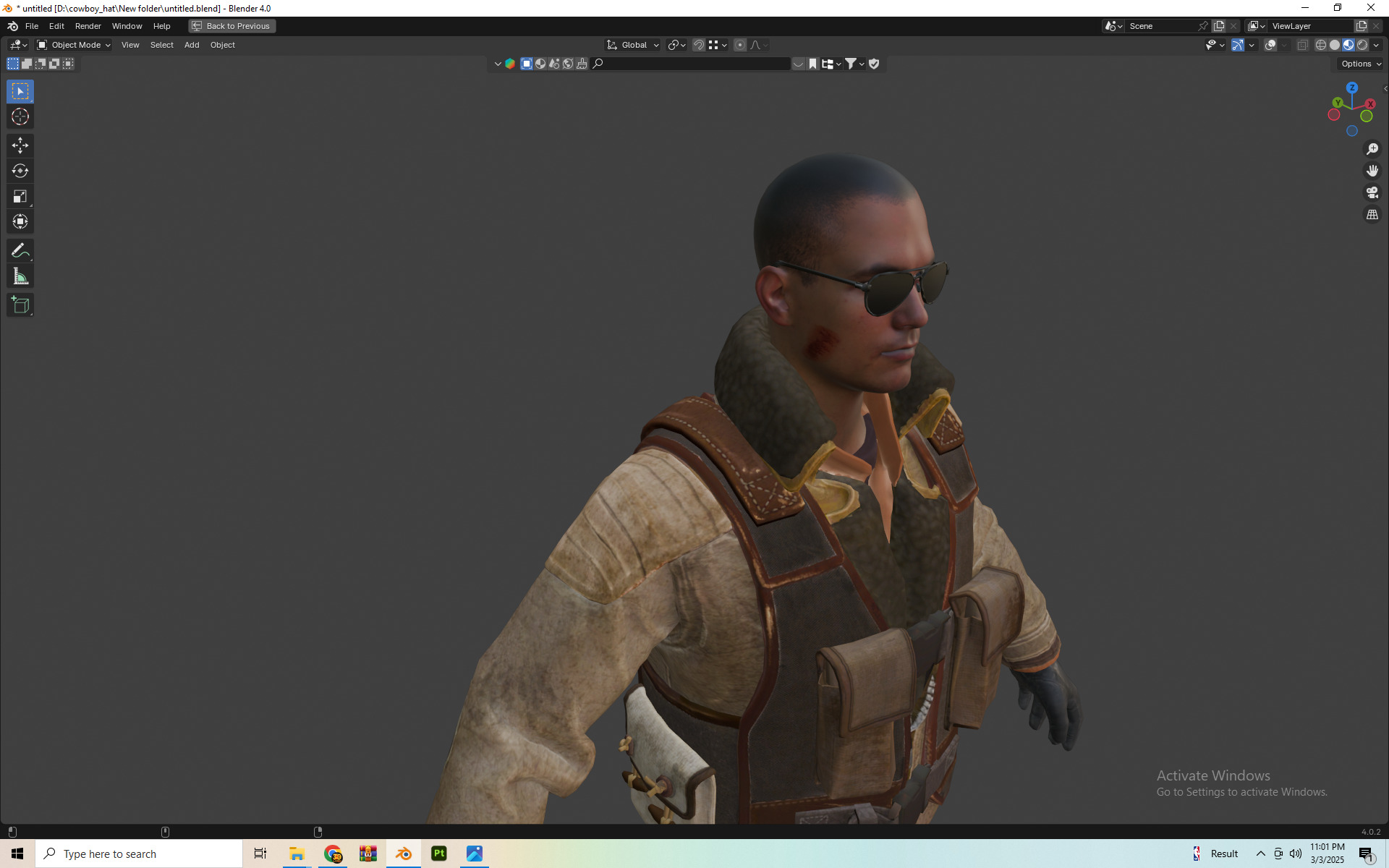Click the bookmark icon by the search field

(813, 64)
